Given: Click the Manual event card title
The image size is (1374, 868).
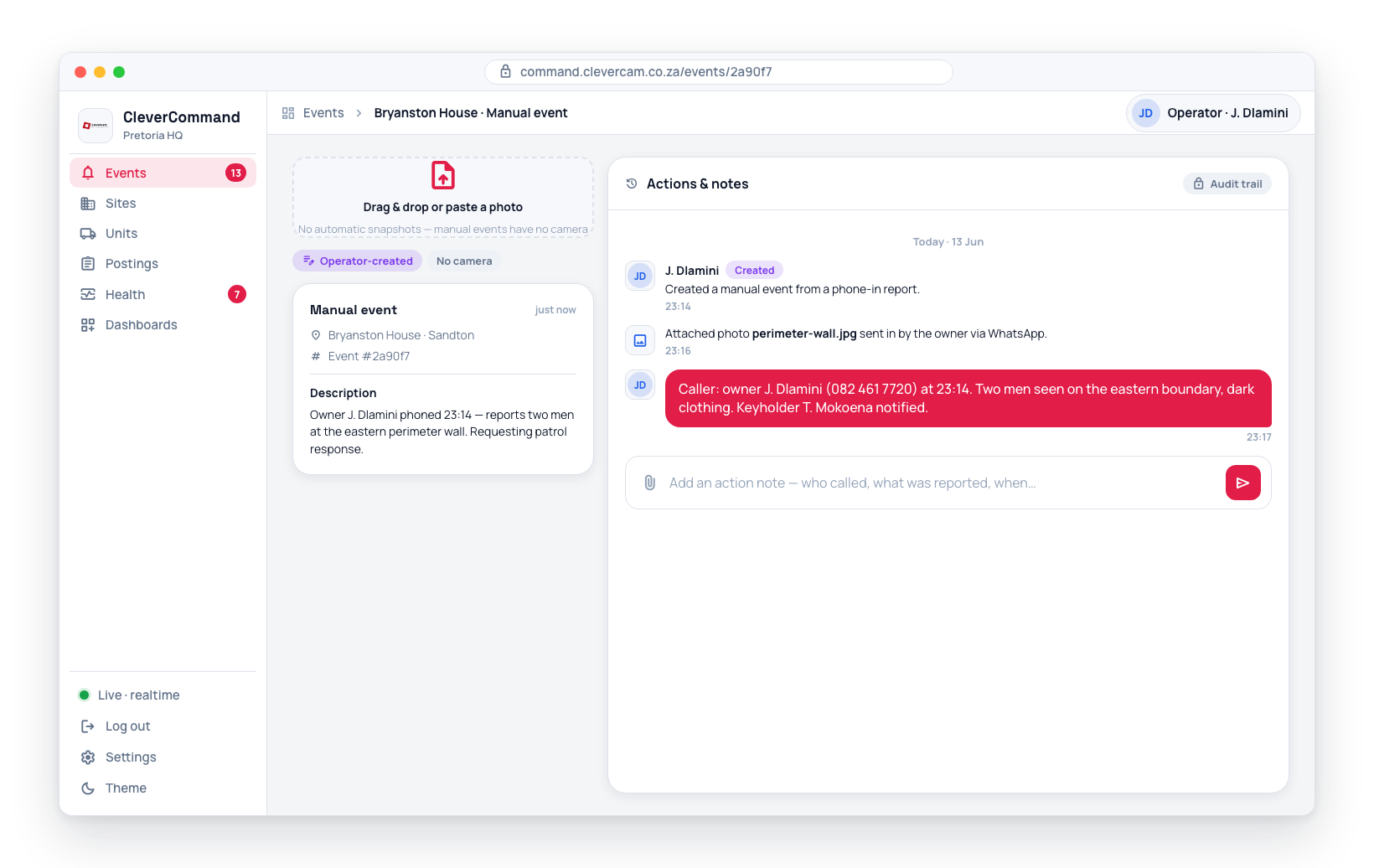Looking at the screenshot, I should tap(354, 309).
